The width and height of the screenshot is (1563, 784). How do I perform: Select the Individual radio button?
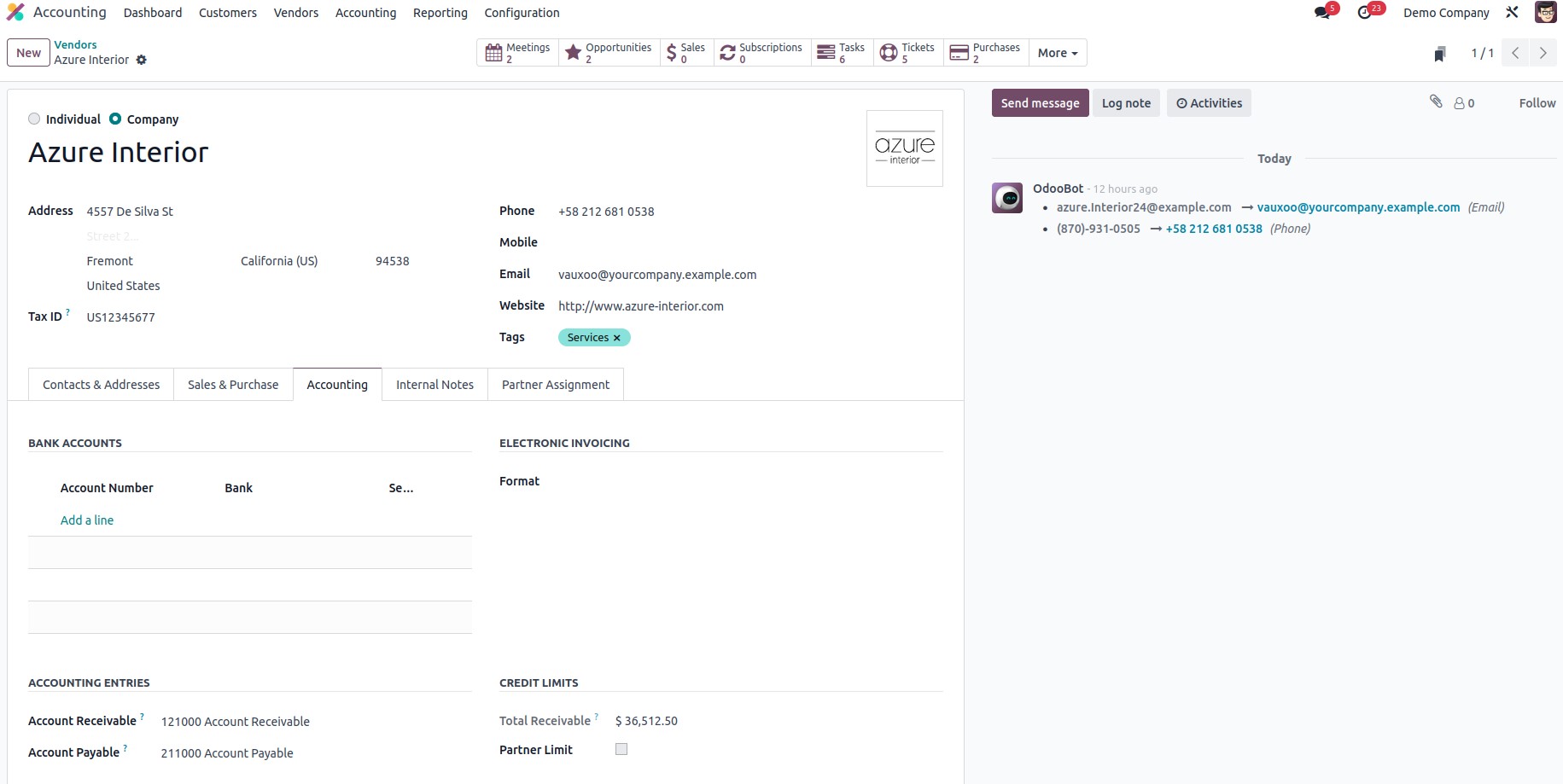pos(34,119)
